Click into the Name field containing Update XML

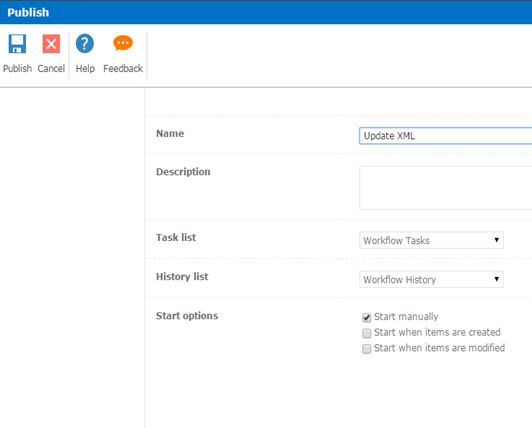[445, 136]
